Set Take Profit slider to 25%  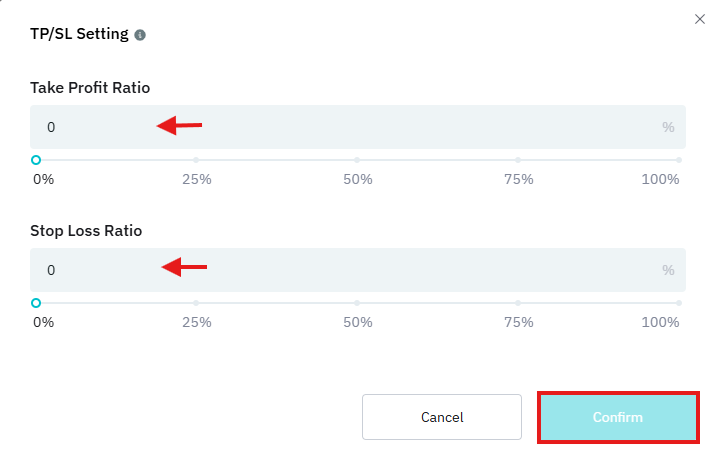tap(196, 160)
